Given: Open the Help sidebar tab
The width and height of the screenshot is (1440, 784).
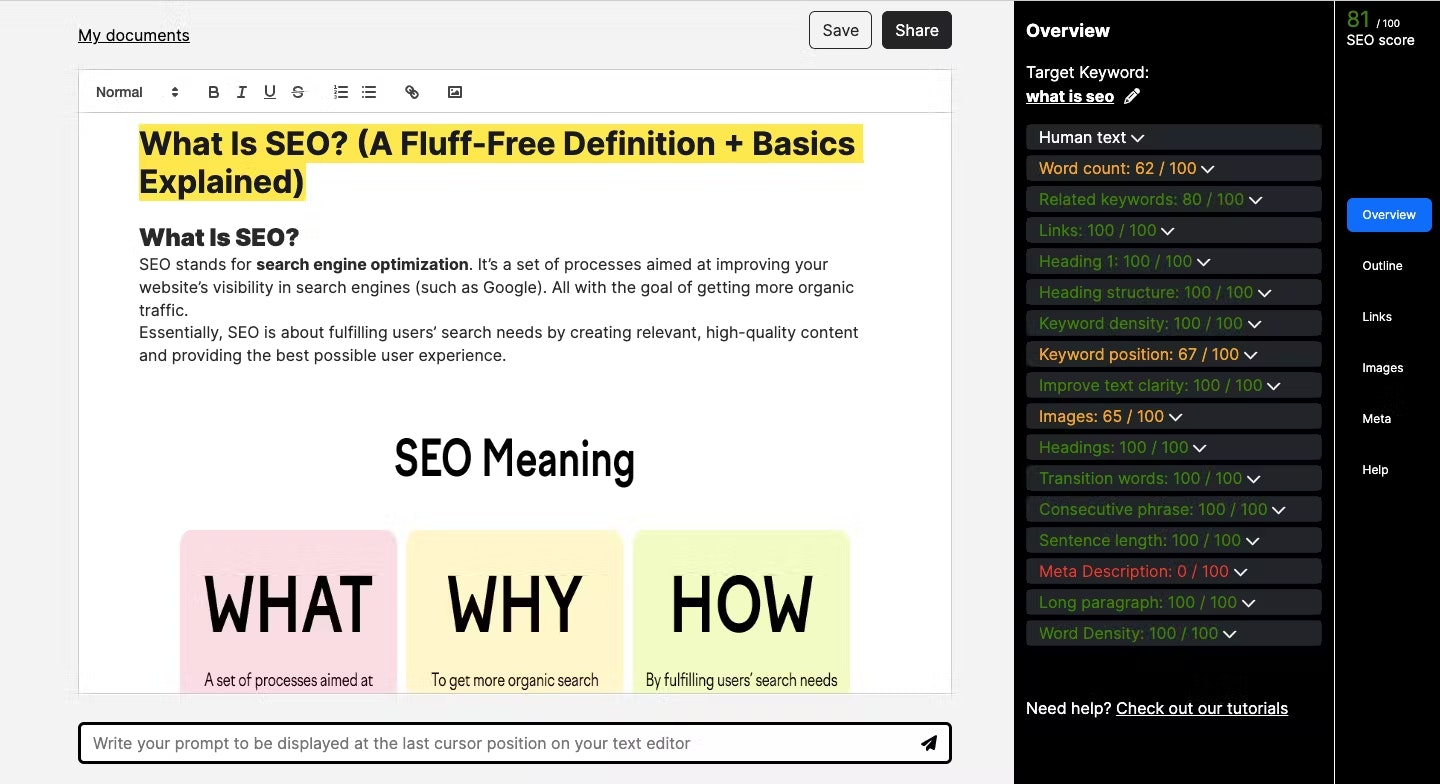Looking at the screenshot, I should (1375, 470).
